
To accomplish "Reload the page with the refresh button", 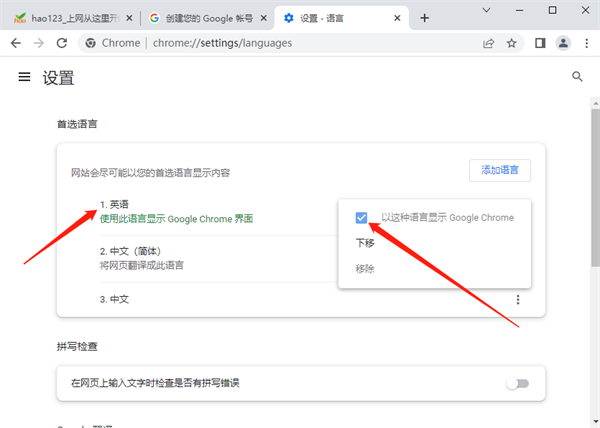I will [x=62, y=43].
